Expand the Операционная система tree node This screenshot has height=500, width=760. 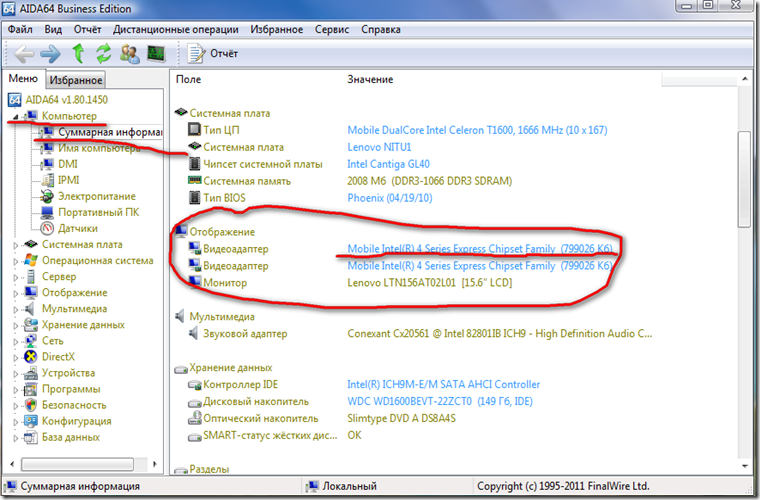click(16, 261)
